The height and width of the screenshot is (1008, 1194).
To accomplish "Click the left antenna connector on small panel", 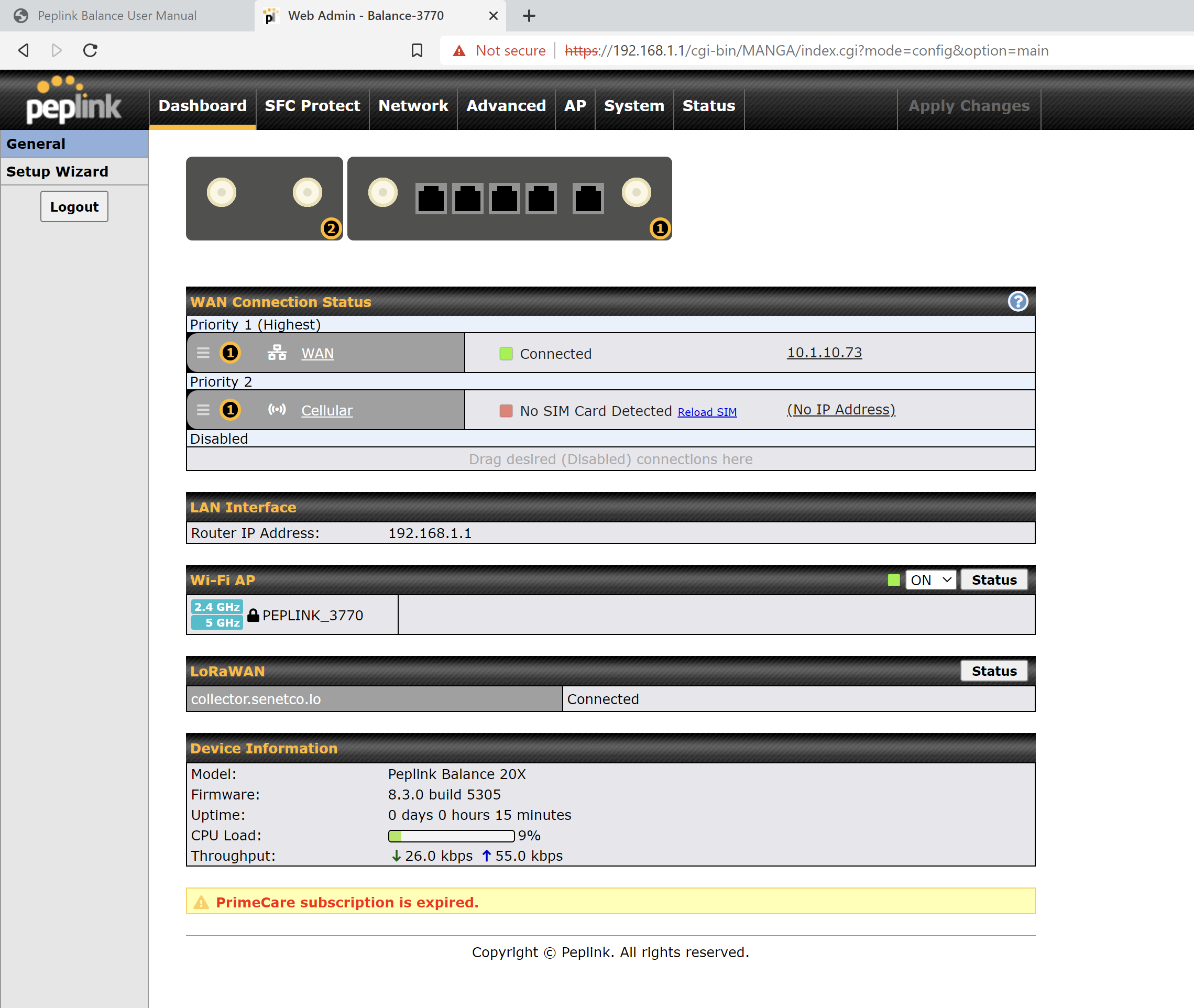I will pyautogui.click(x=222, y=192).
